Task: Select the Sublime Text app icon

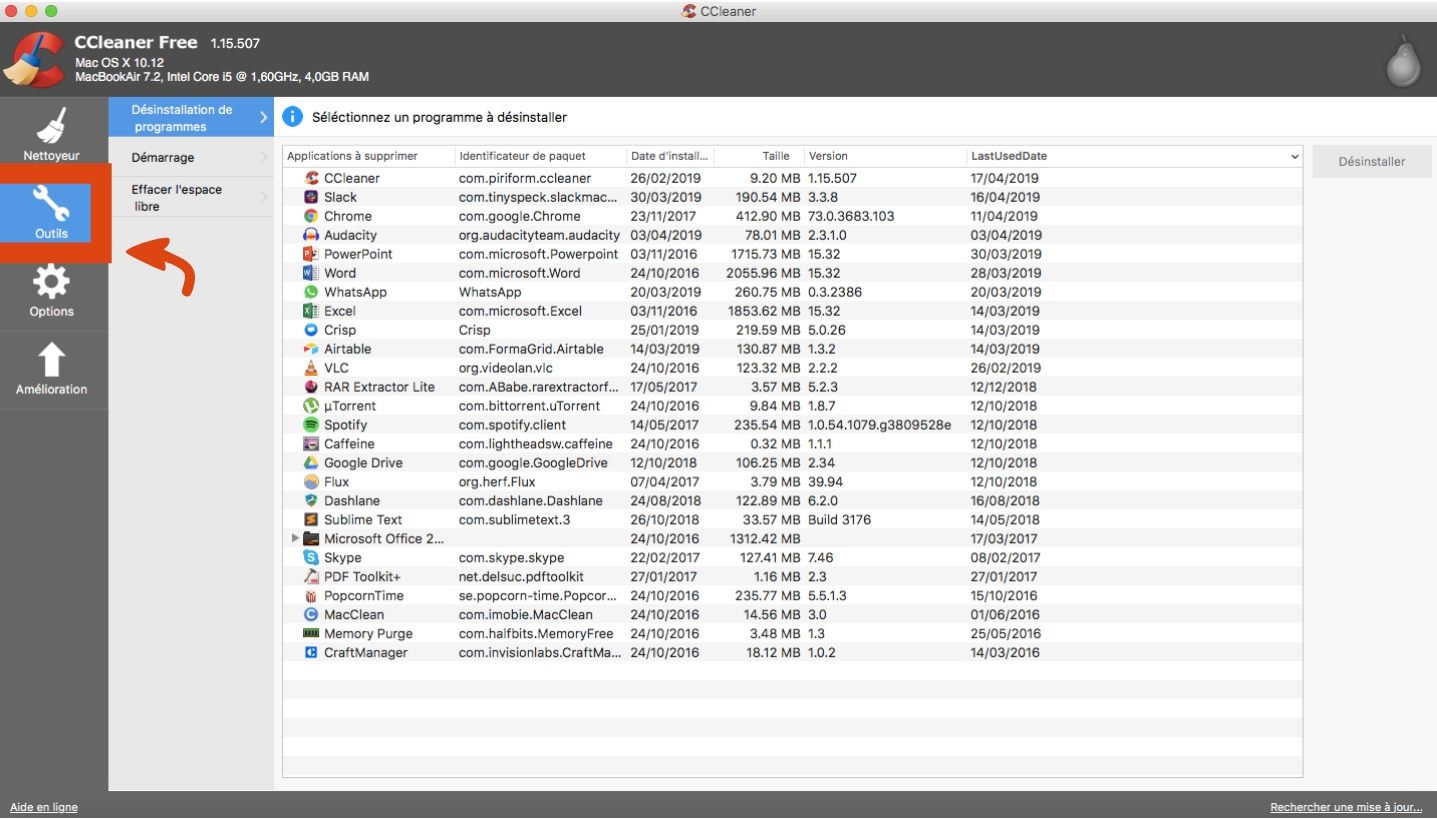Action: [311, 520]
